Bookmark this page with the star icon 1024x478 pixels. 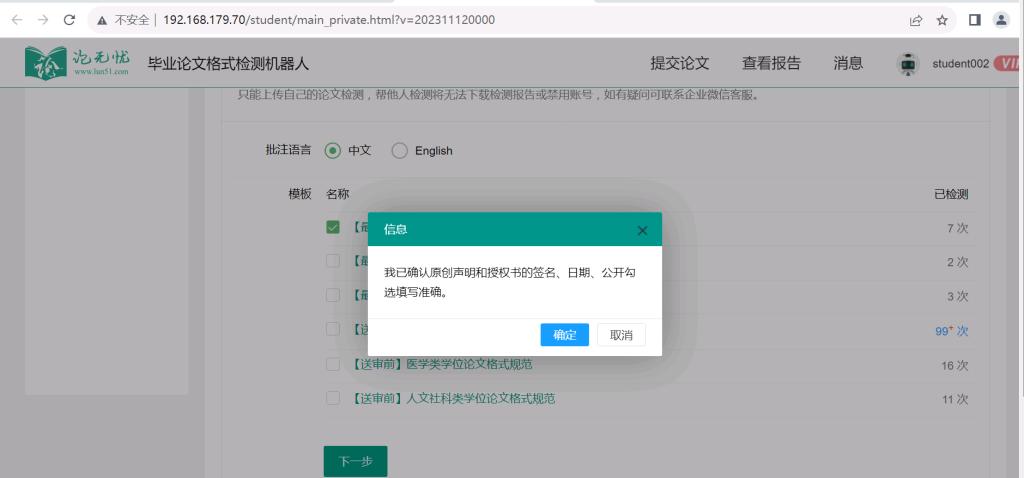click(942, 20)
